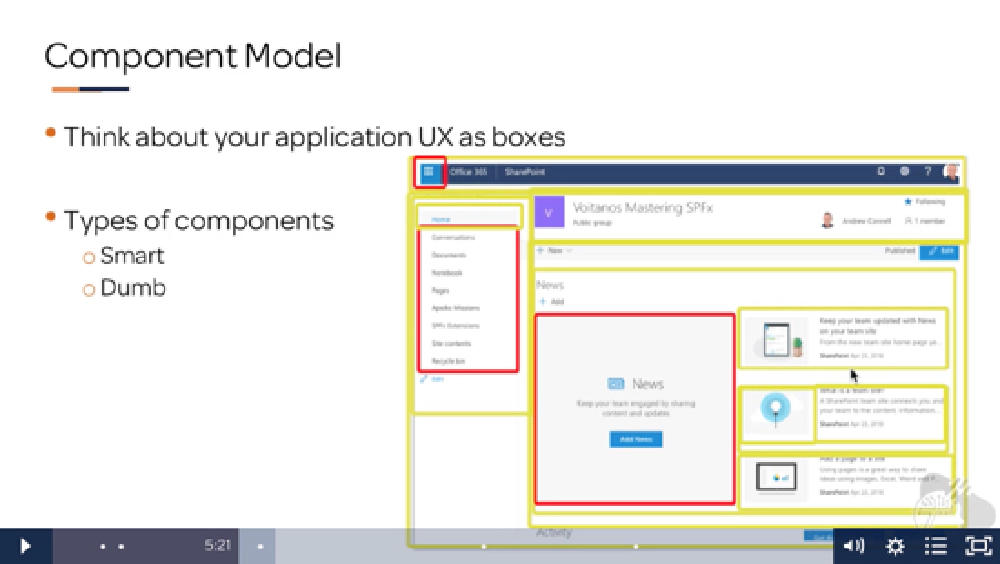Select Apollo Missions in the left navigation

pyautogui.click(x=455, y=308)
